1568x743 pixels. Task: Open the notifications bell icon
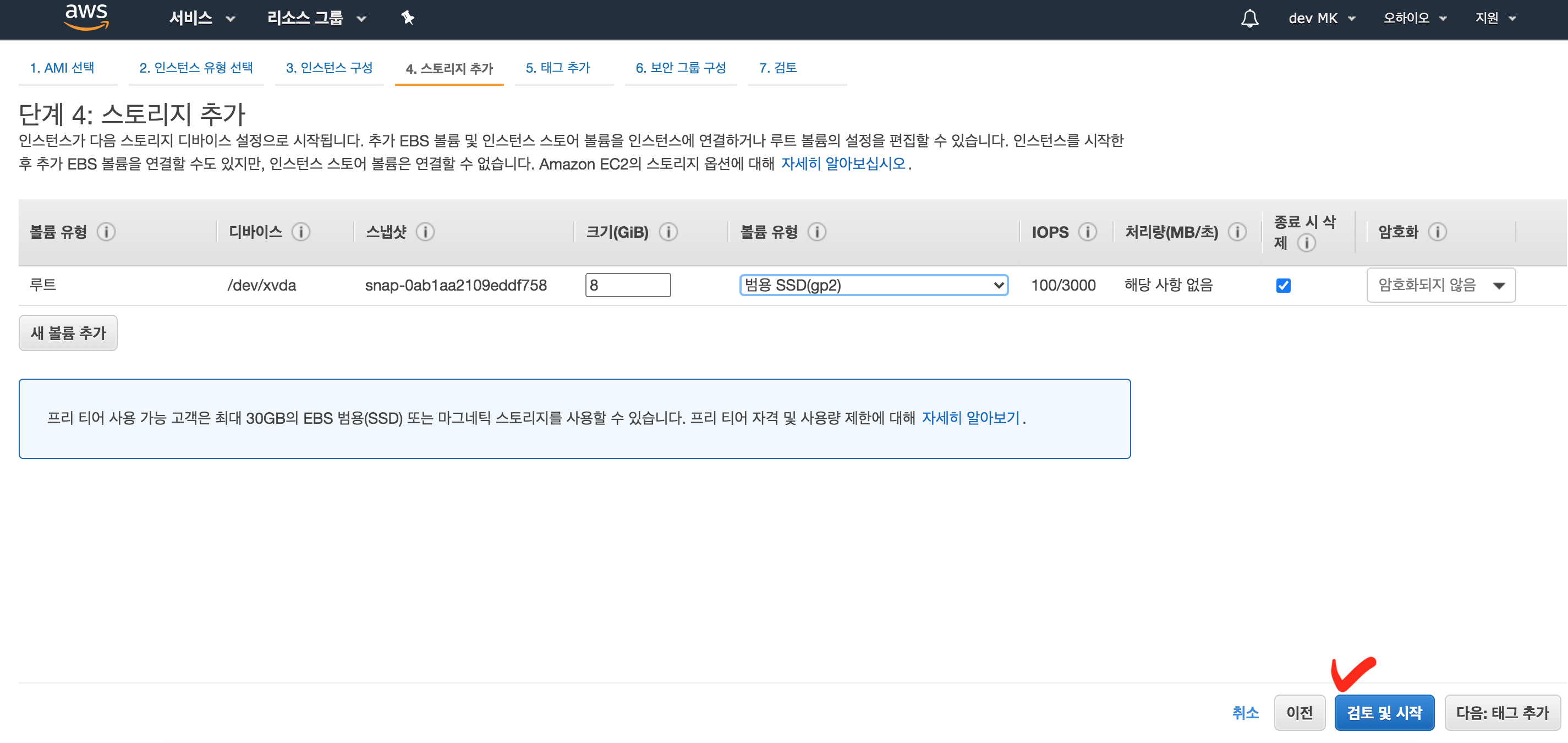pyautogui.click(x=1249, y=18)
